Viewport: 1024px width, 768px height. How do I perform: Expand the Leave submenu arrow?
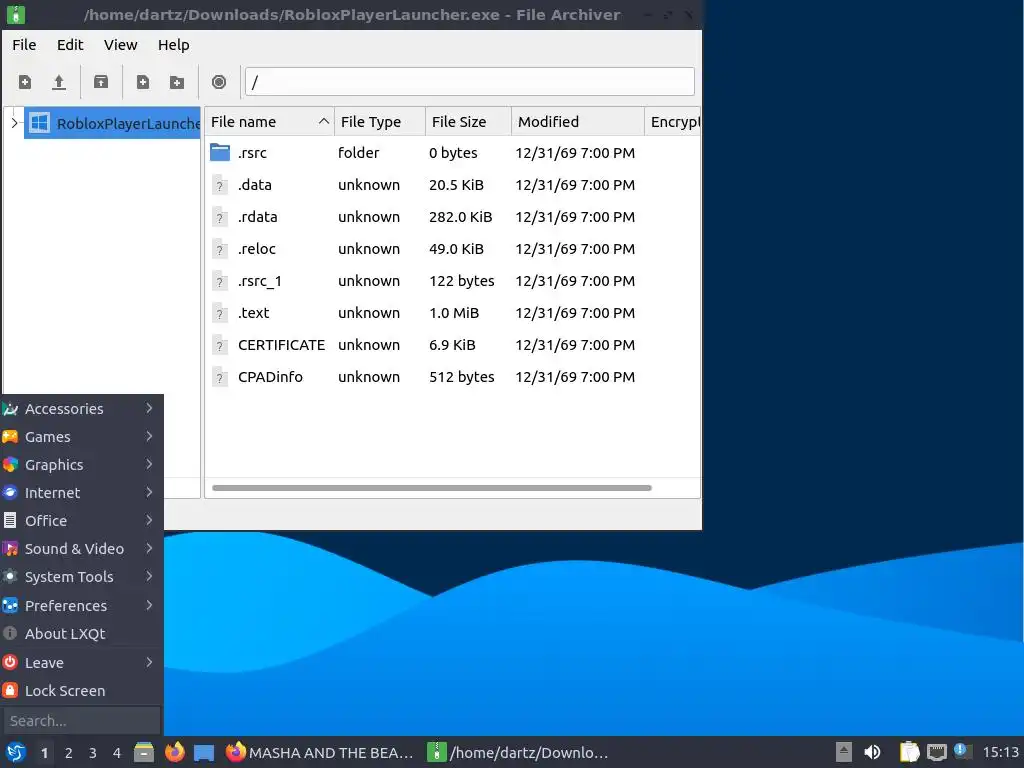149,662
